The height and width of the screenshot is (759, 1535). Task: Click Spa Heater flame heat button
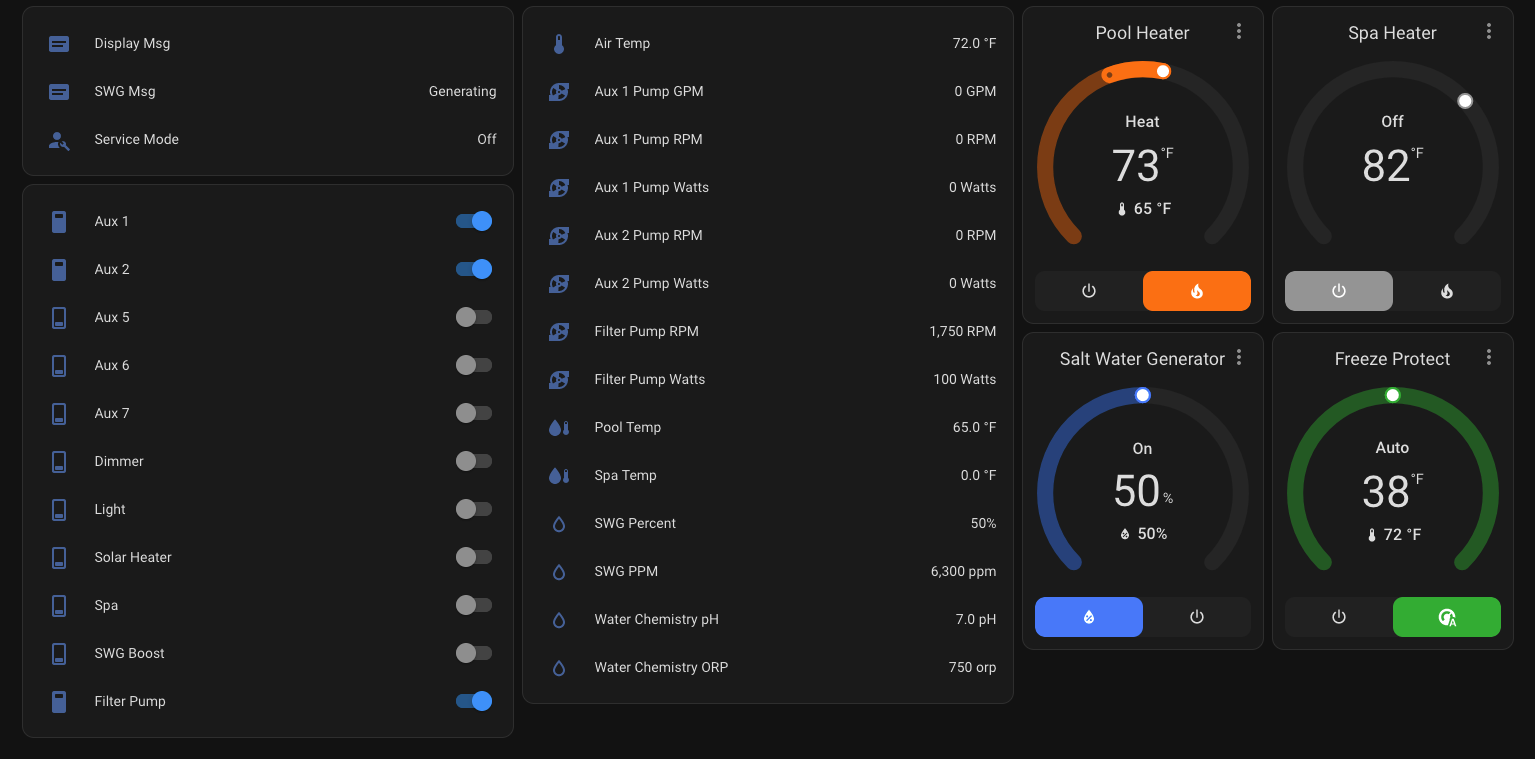[x=1447, y=291]
